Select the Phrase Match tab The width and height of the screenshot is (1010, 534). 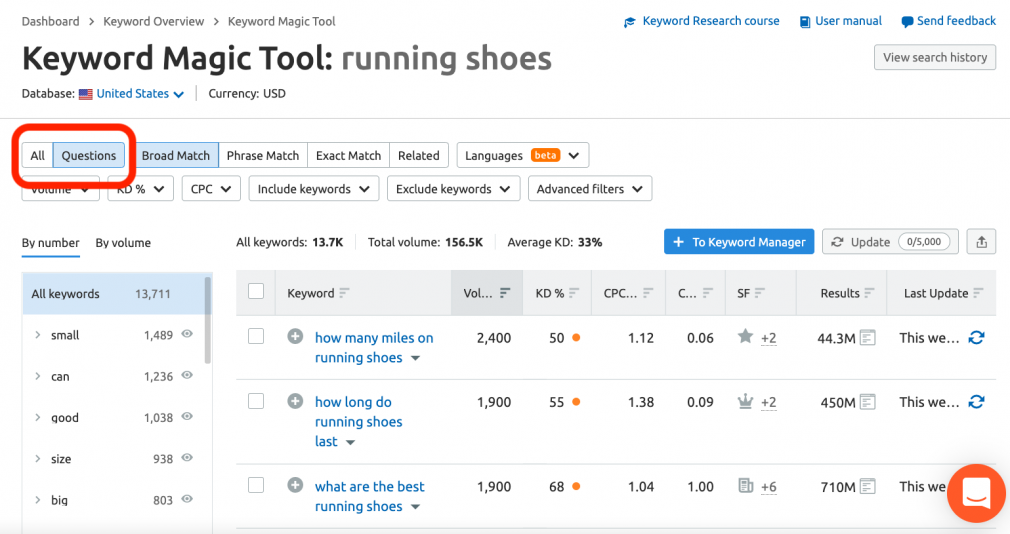click(x=263, y=156)
